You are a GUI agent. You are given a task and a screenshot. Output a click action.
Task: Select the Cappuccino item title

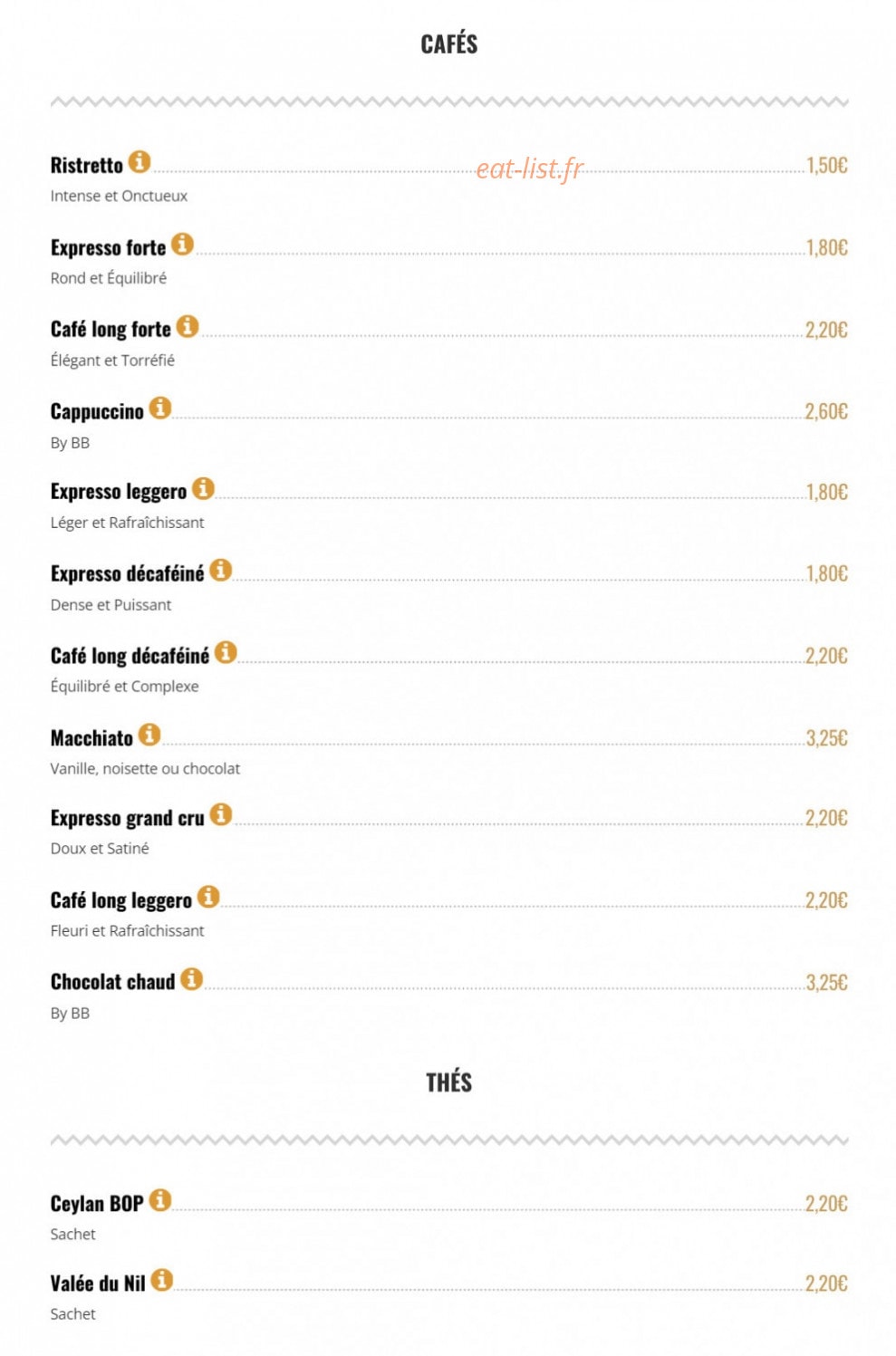[x=97, y=412]
